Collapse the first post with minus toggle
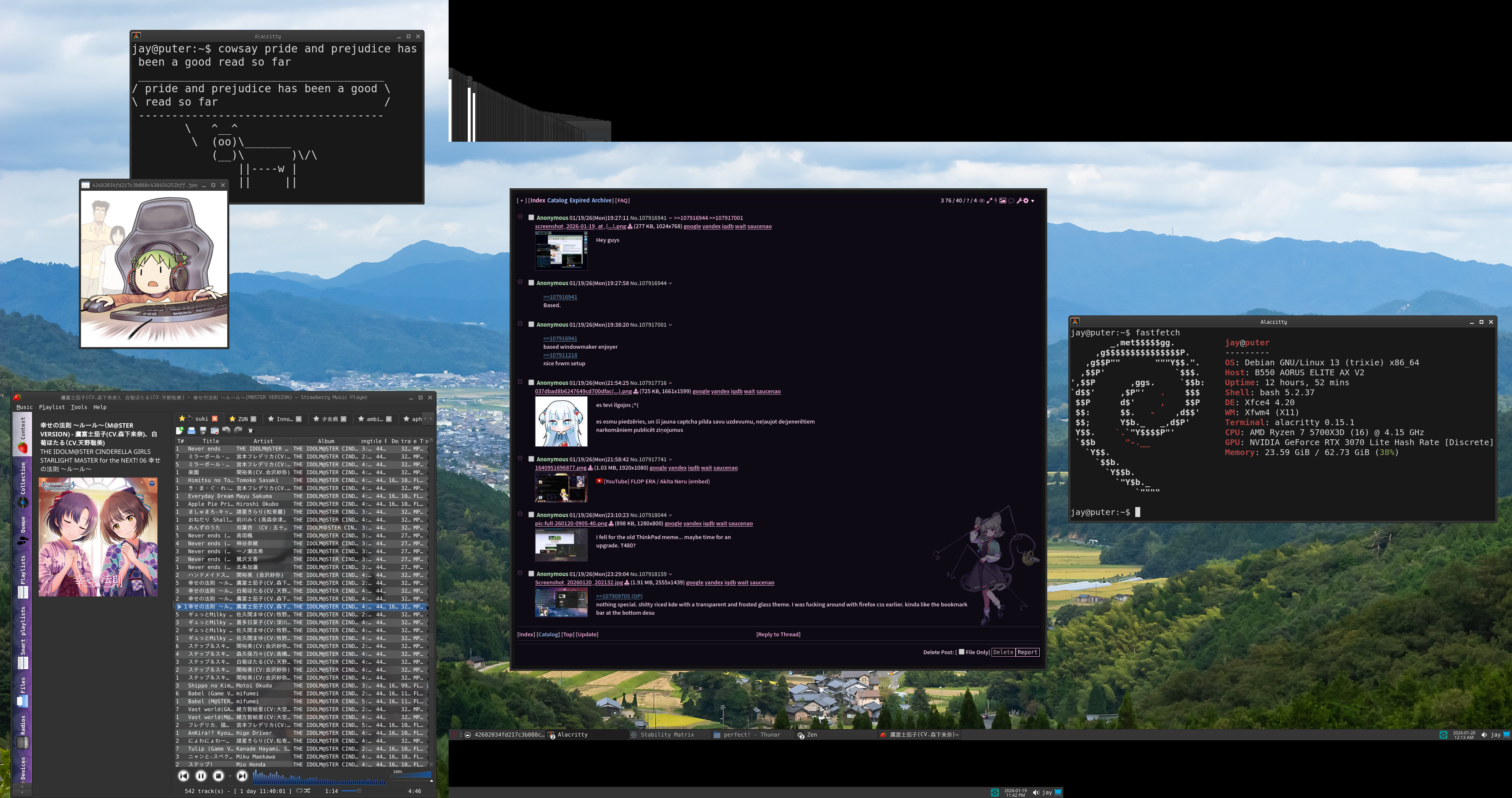This screenshot has height=798, width=1512. point(520,217)
